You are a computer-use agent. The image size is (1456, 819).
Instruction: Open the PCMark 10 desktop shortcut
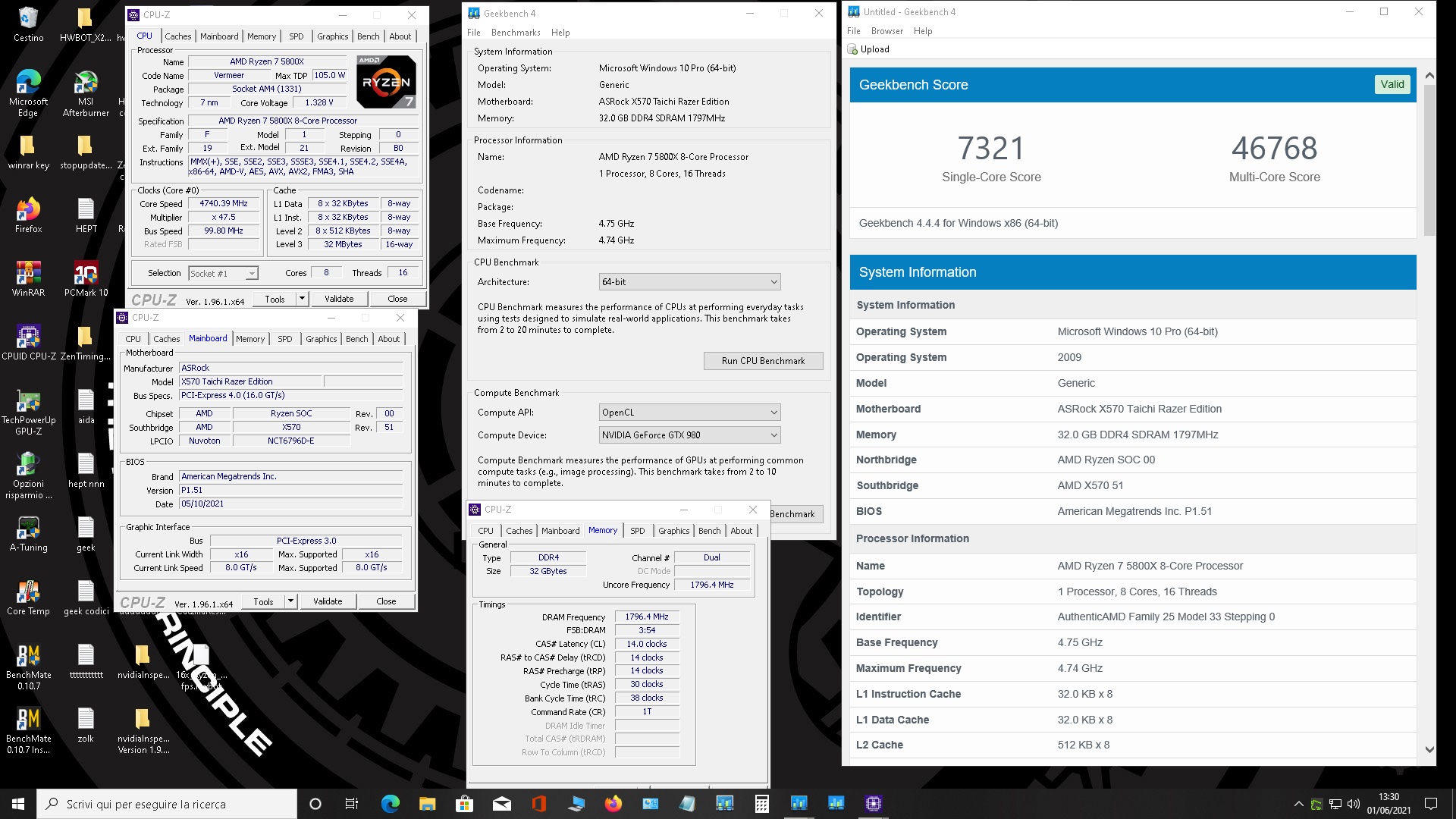coord(86,278)
